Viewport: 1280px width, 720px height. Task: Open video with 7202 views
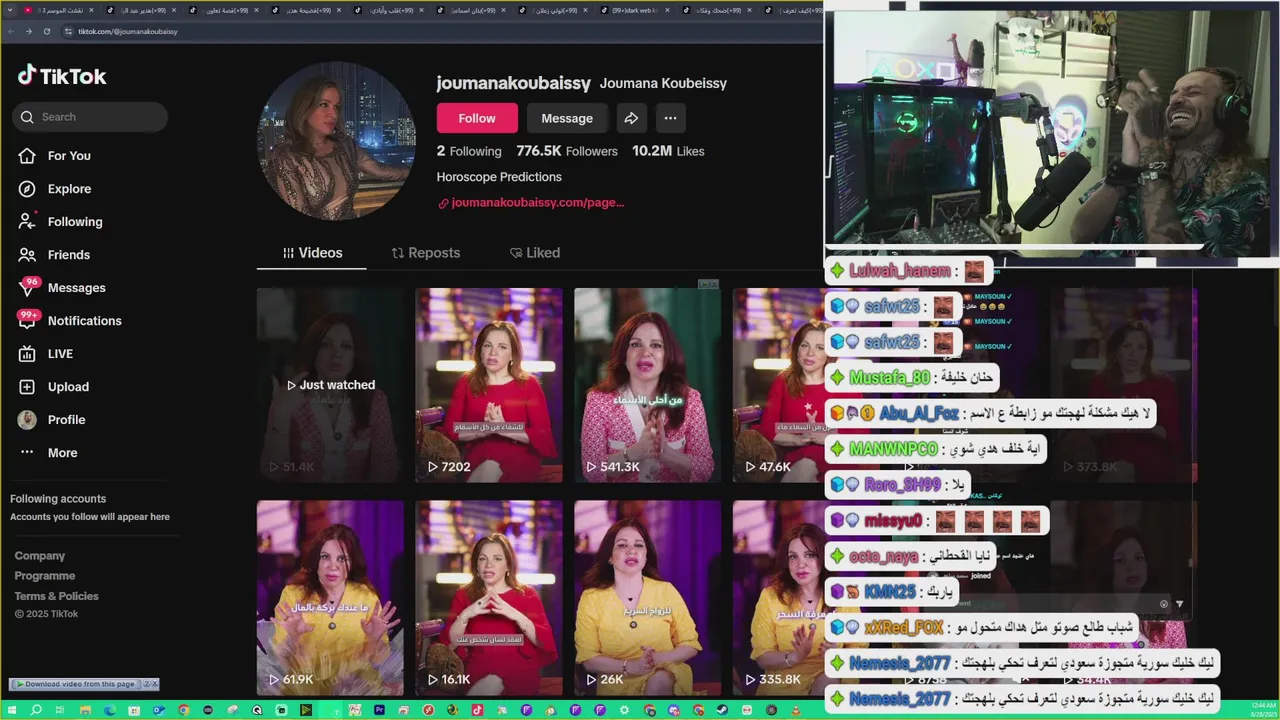point(489,385)
